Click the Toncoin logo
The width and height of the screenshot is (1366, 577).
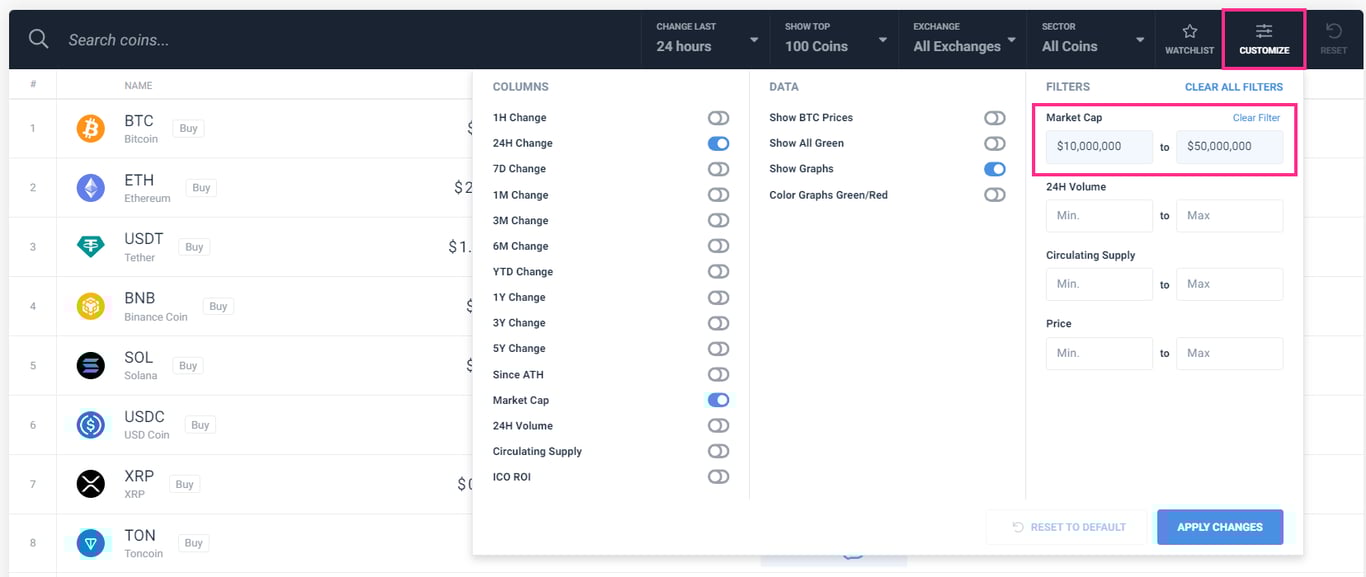coord(90,543)
